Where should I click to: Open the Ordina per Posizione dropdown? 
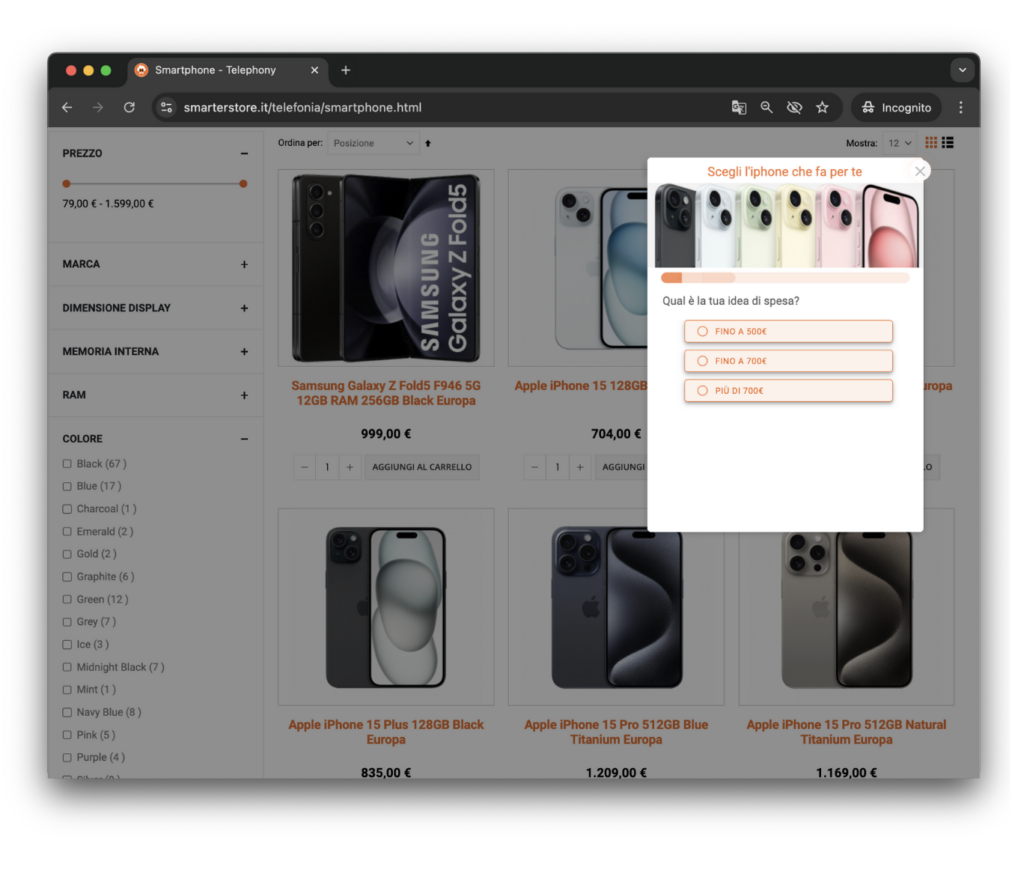click(375, 143)
